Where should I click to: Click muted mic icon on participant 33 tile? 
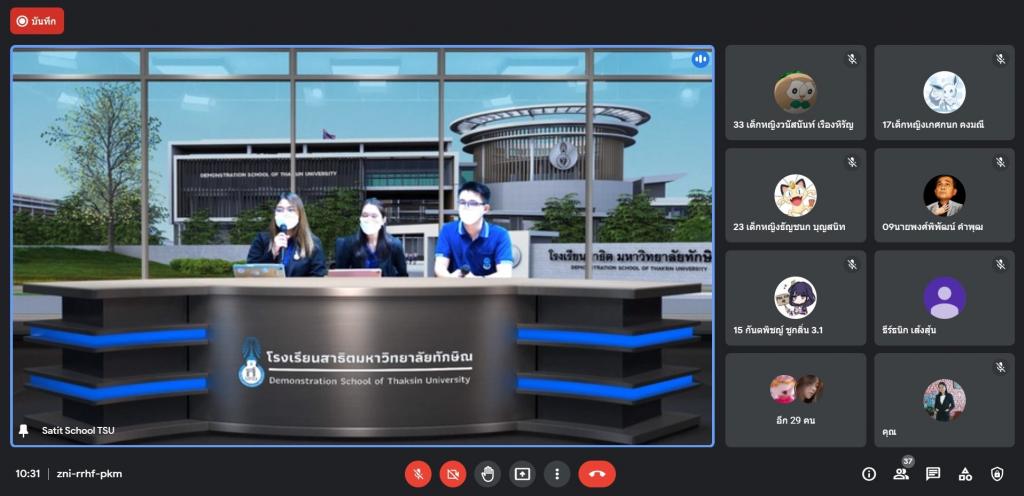tap(852, 59)
